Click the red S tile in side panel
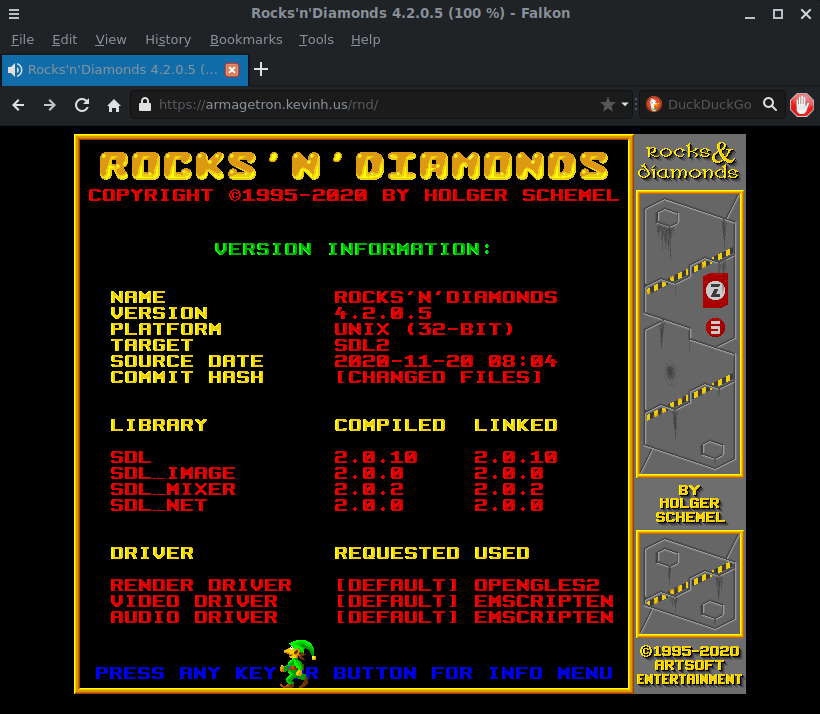This screenshot has width=820, height=714. click(x=715, y=328)
